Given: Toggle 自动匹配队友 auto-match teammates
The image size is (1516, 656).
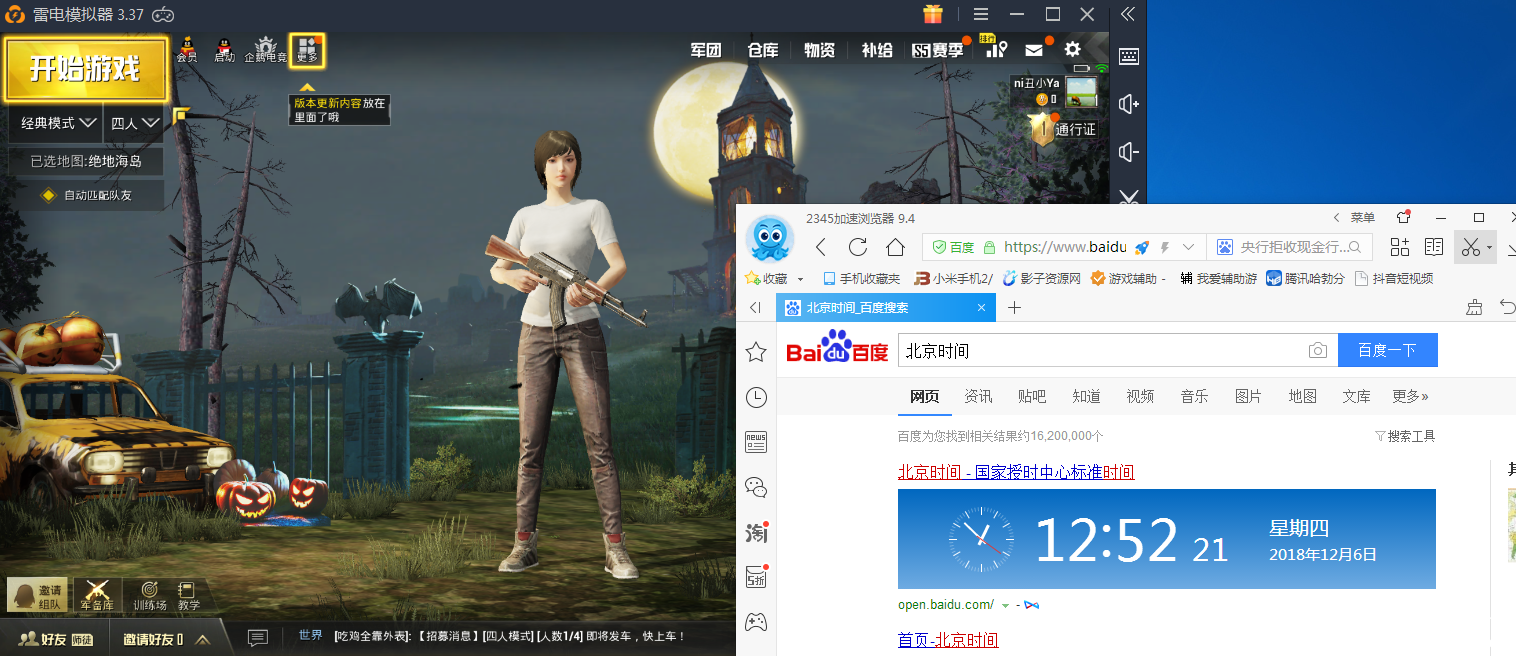Looking at the screenshot, I should point(86,195).
